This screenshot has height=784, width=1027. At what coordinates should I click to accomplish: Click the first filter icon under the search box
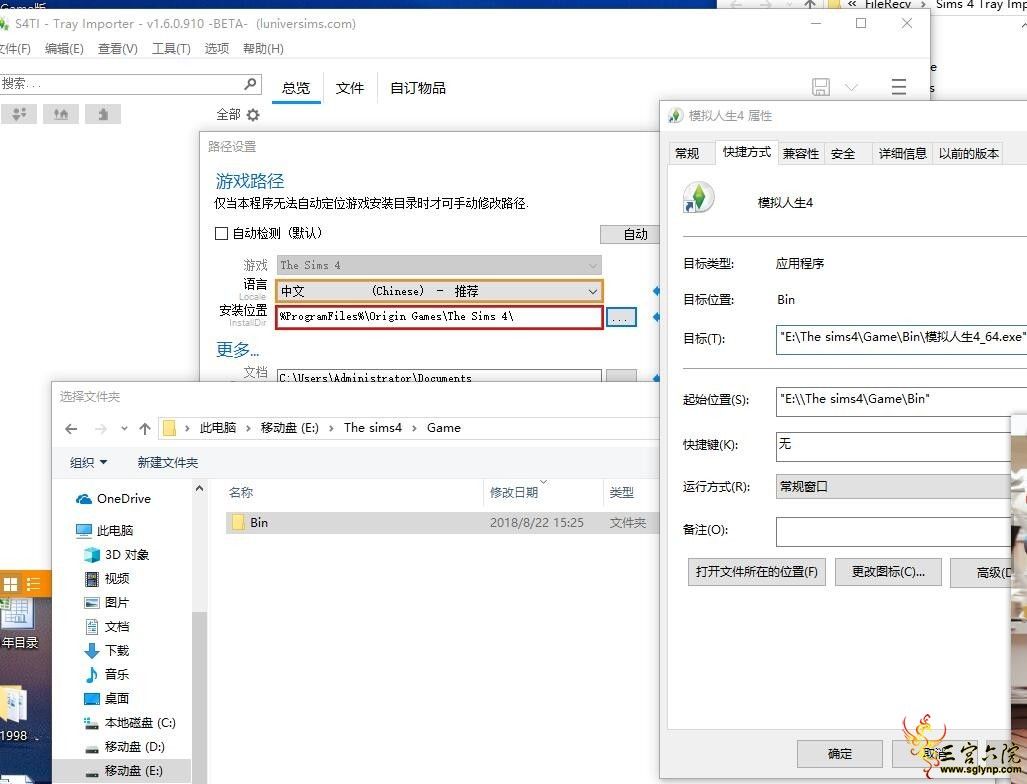[19, 114]
